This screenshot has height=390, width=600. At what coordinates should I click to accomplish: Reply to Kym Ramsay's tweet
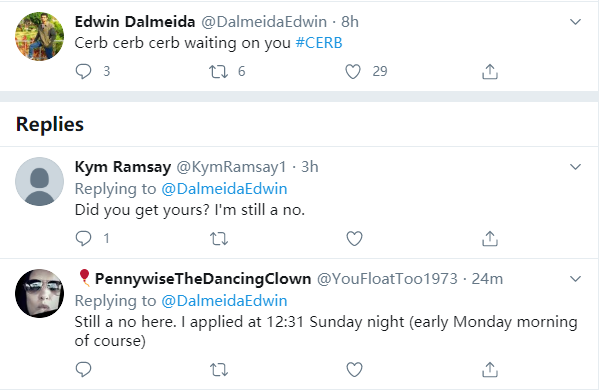(83, 238)
